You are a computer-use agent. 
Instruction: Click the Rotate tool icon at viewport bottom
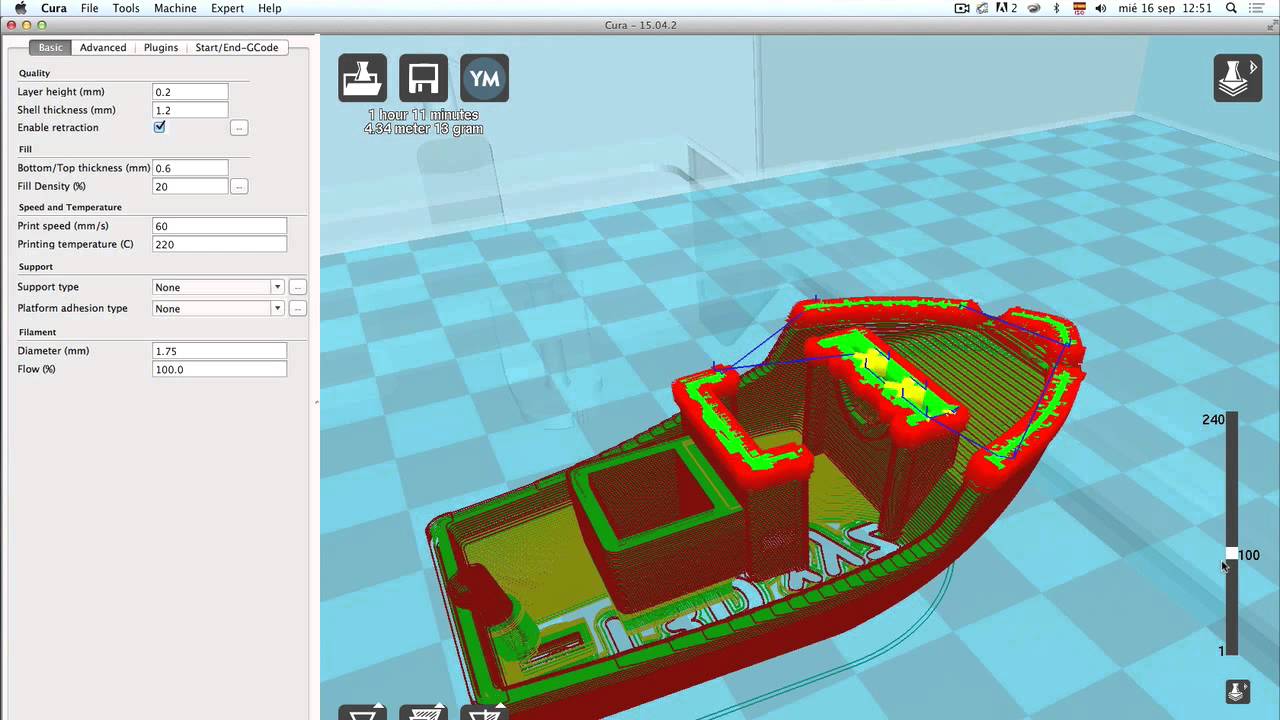tap(362, 712)
